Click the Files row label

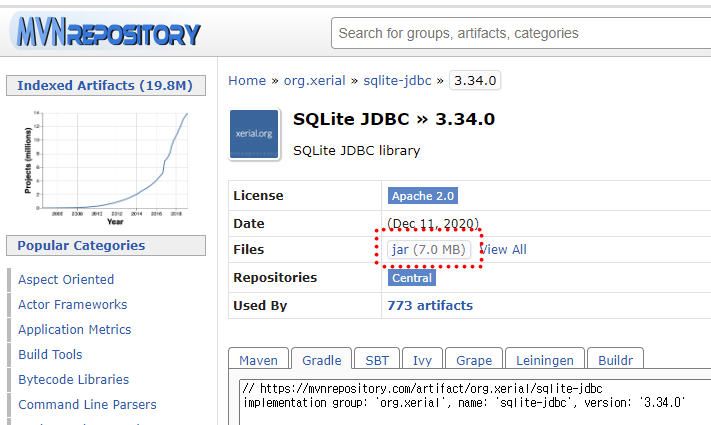[x=248, y=249]
